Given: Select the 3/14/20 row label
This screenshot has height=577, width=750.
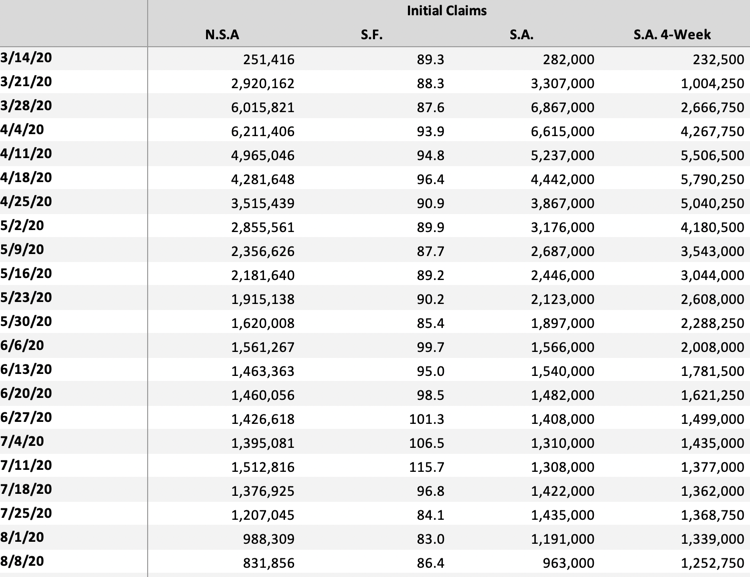Looking at the screenshot, I should (27, 58).
